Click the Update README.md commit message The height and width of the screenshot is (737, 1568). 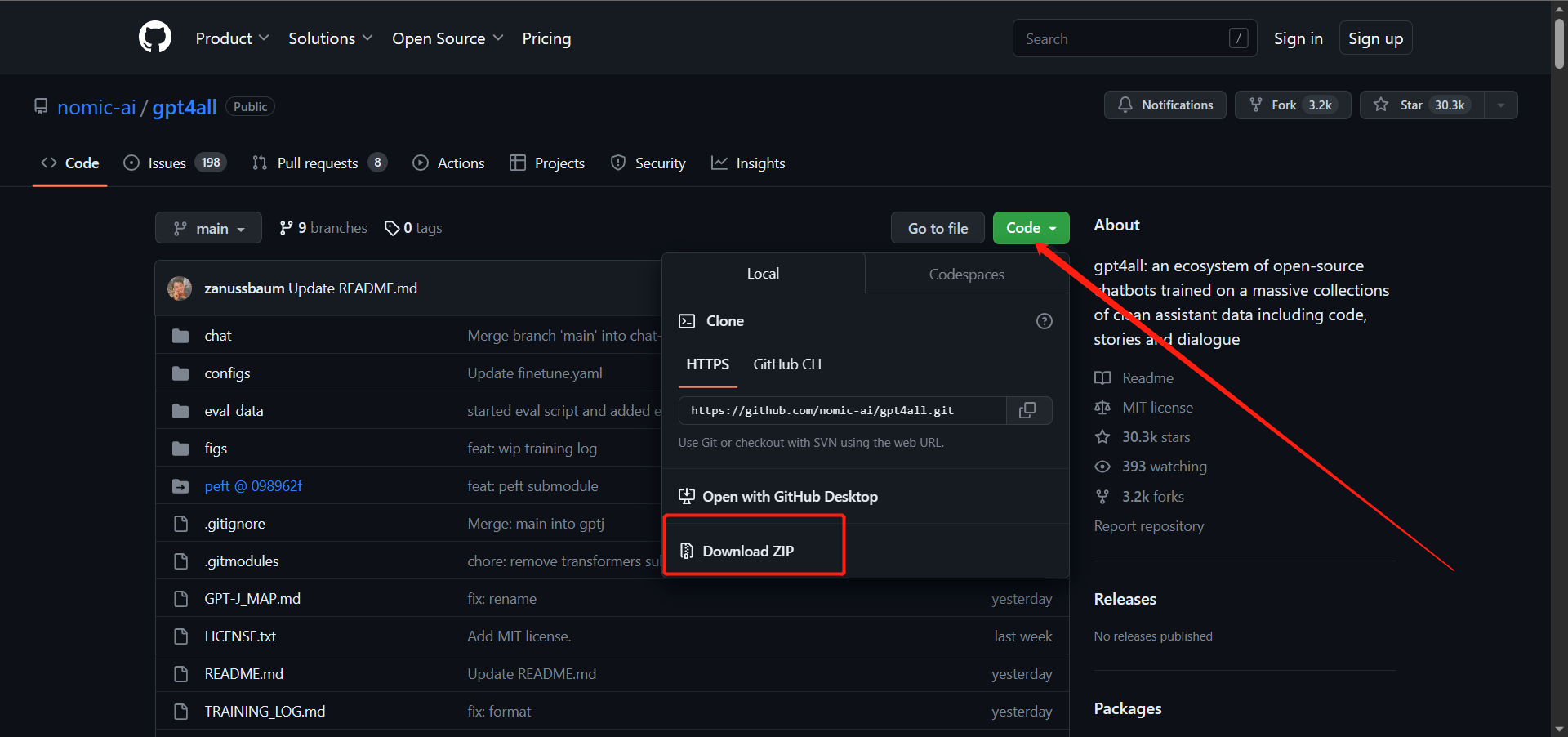click(353, 288)
